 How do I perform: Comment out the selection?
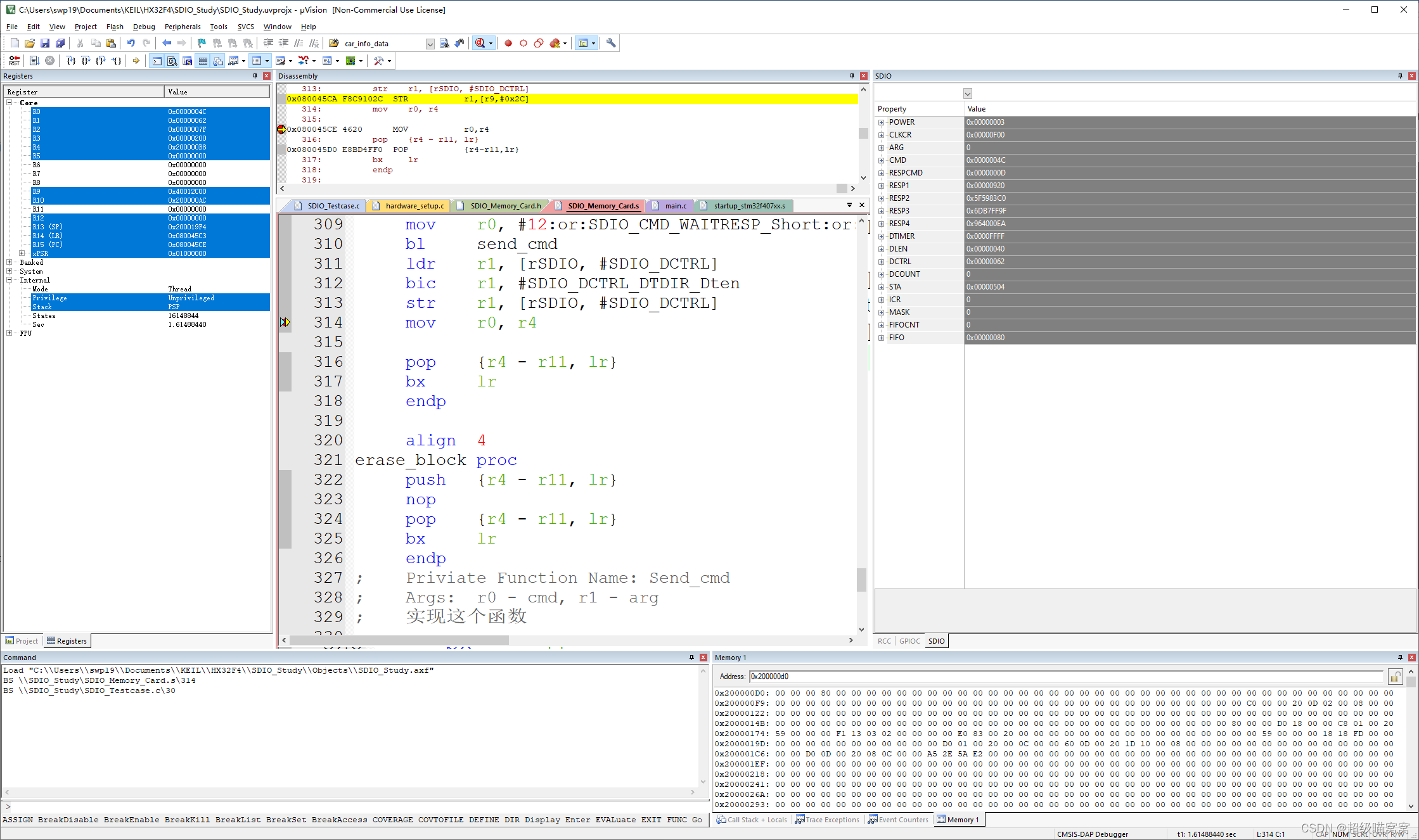[299, 43]
